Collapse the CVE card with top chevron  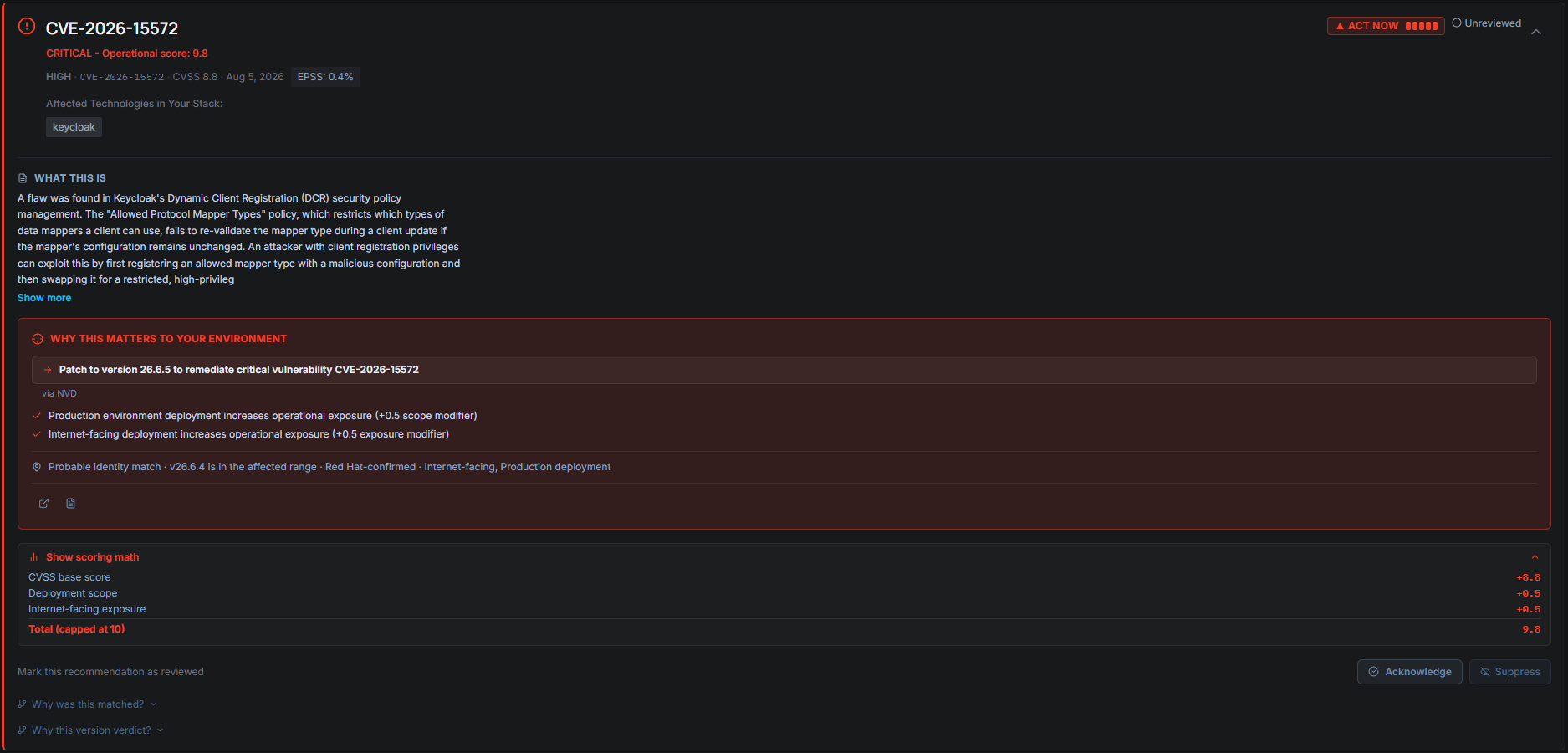[x=1536, y=32]
